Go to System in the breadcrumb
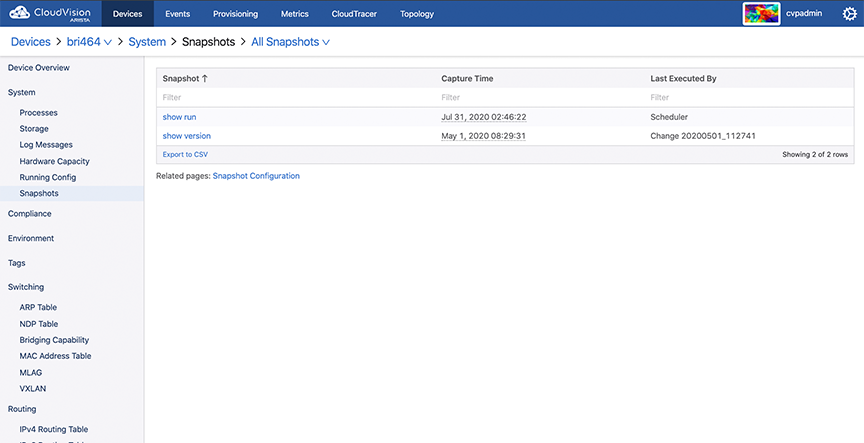The height and width of the screenshot is (443, 864). pos(147,42)
